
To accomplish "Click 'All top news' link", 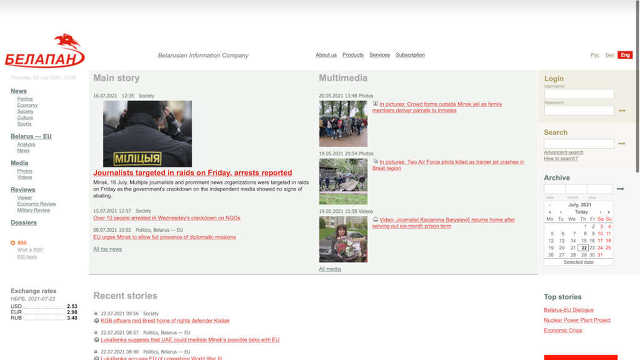I will coord(107,249).
